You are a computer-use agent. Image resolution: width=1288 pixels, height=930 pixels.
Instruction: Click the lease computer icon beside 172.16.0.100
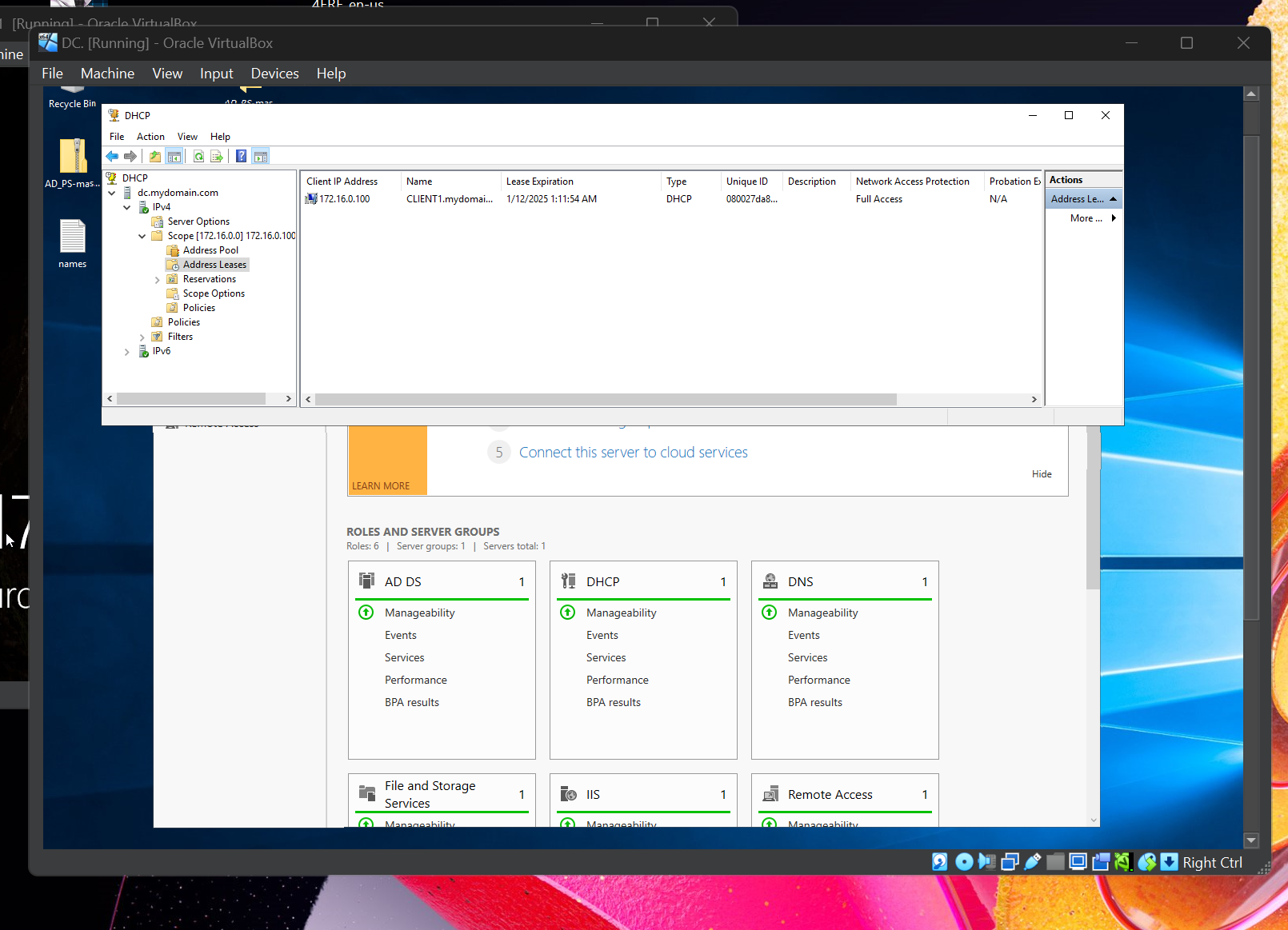click(311, 199)
